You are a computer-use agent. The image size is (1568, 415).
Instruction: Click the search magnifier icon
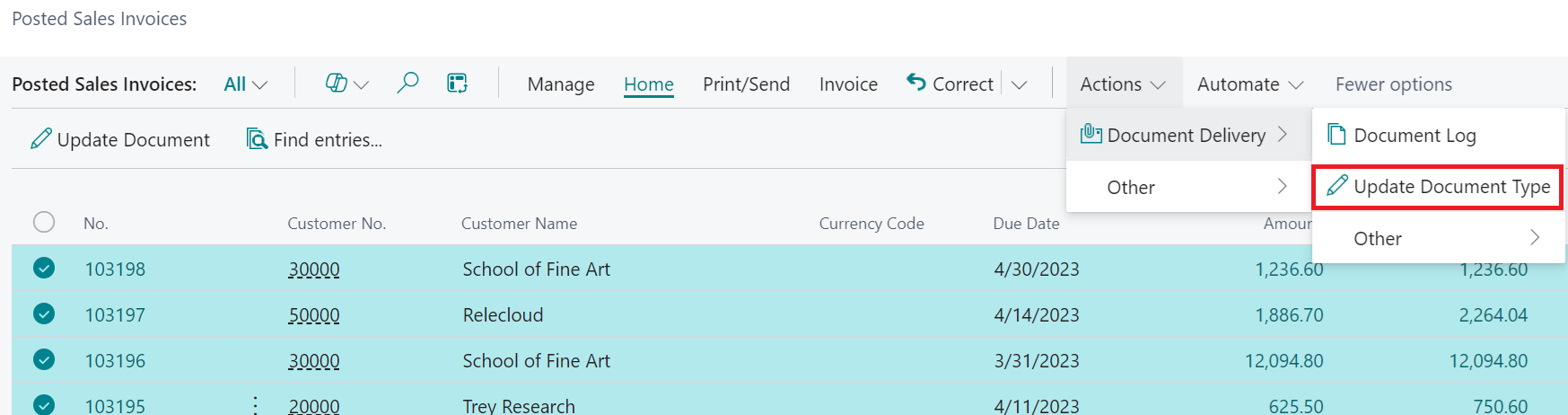point(407,84)
